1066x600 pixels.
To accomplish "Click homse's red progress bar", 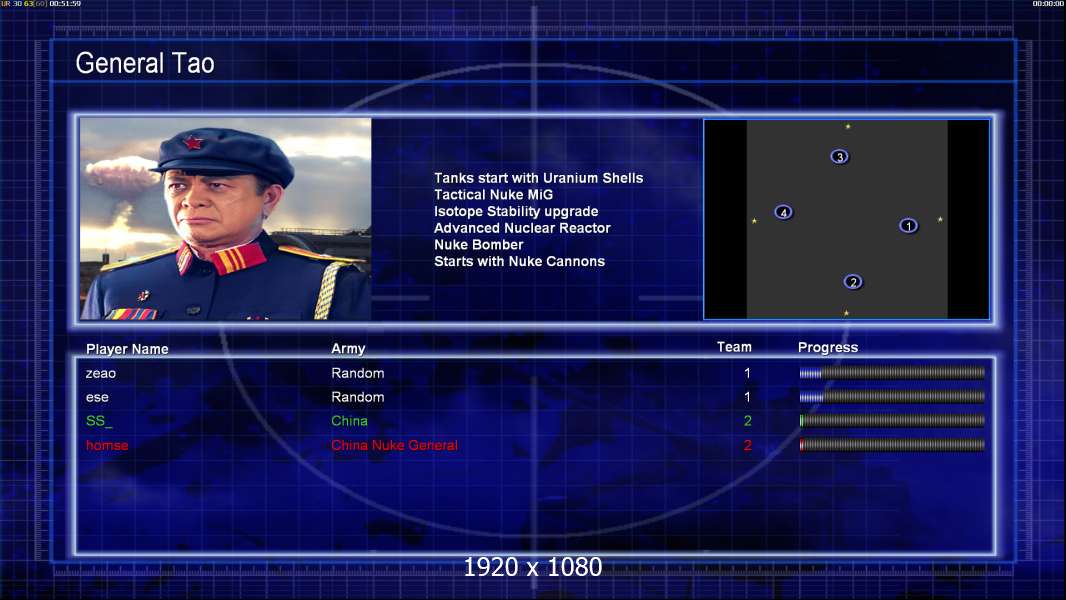I will (892, 445).
